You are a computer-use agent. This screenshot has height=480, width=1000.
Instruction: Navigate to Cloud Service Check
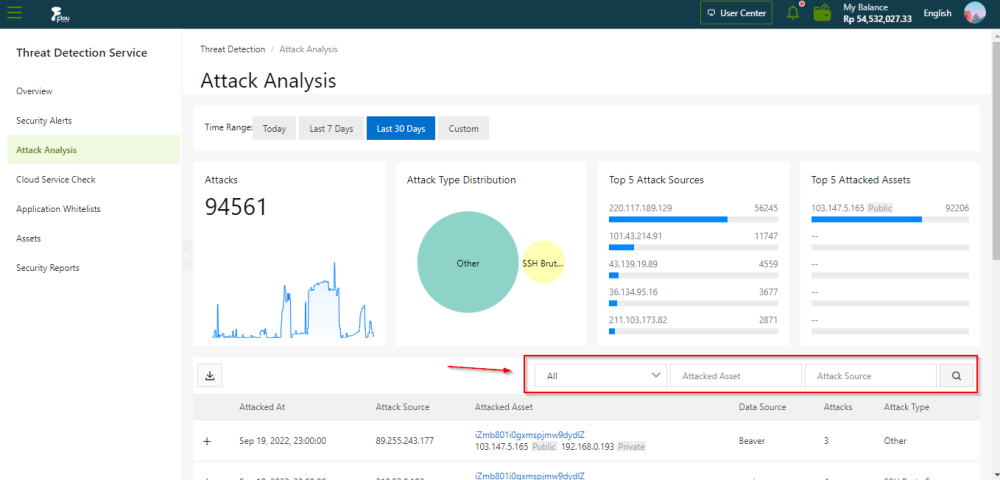point(55,179)
